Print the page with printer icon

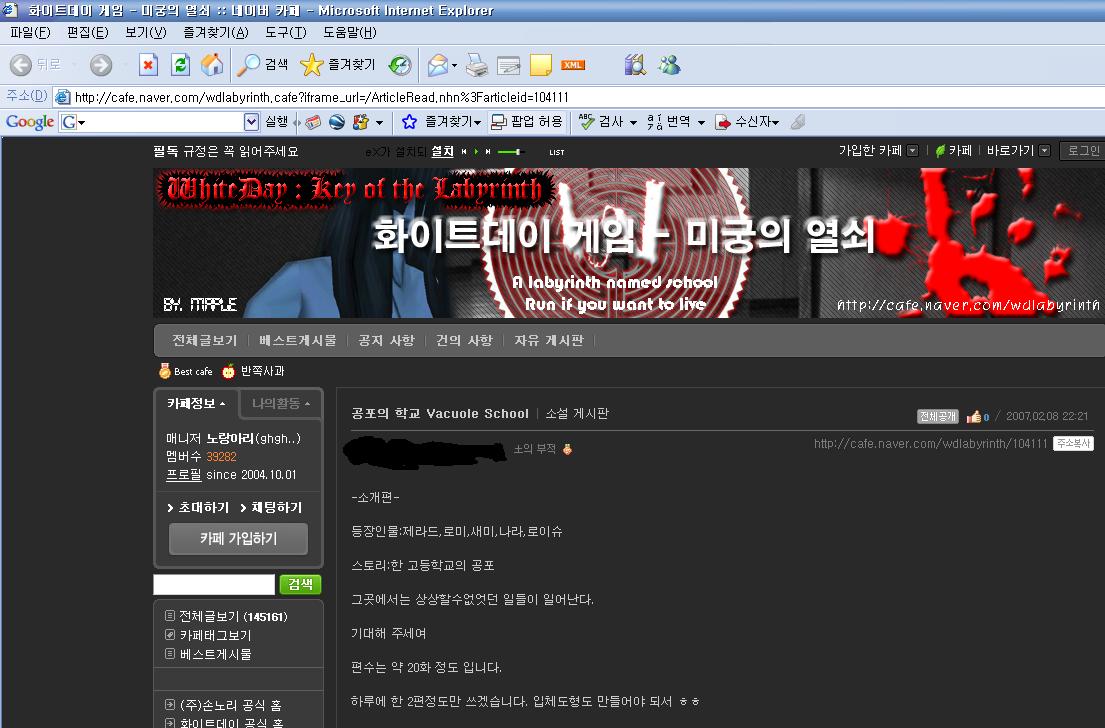[477, 65]
